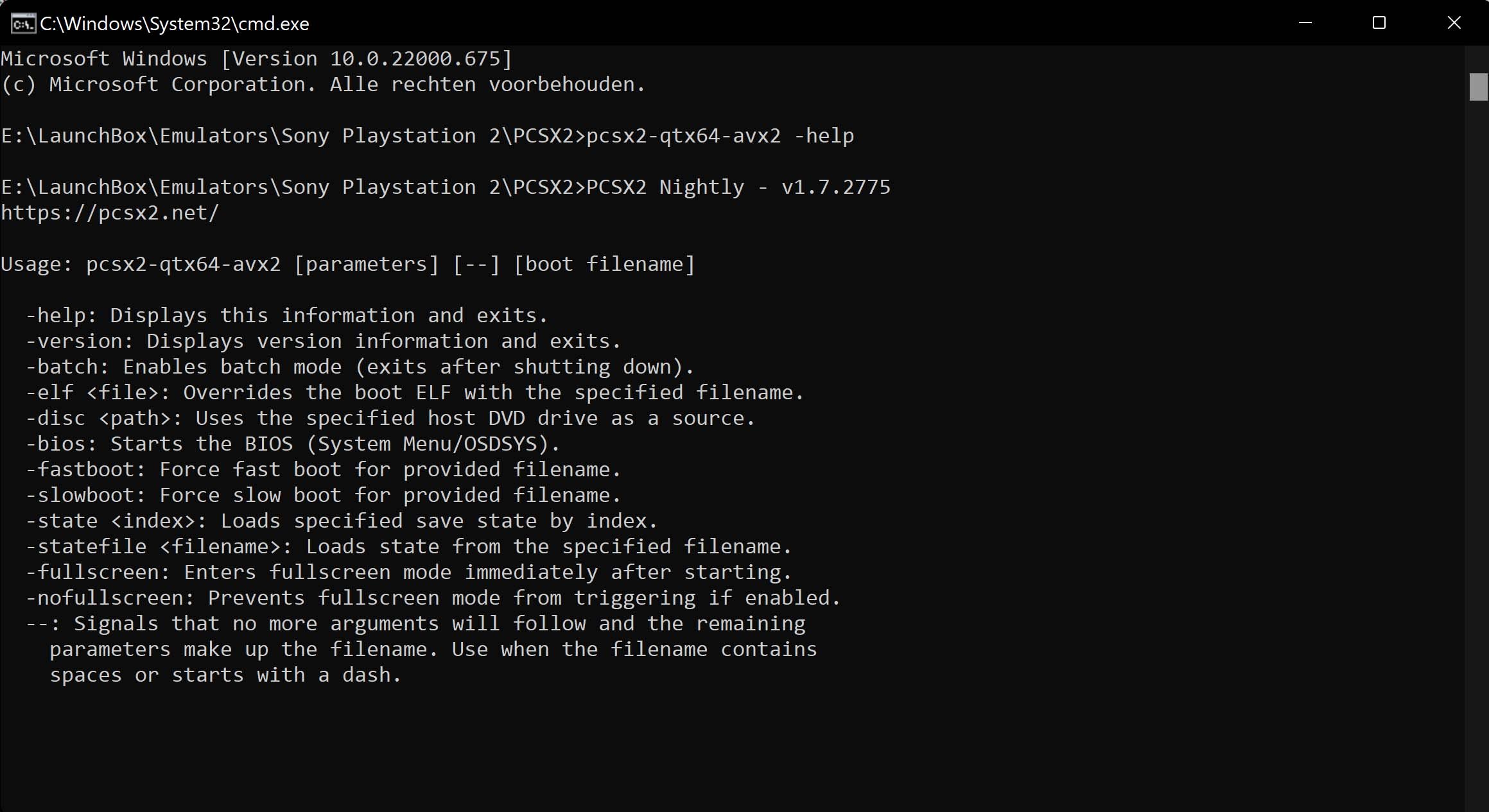Close the command prompt window

(1454, 23)
